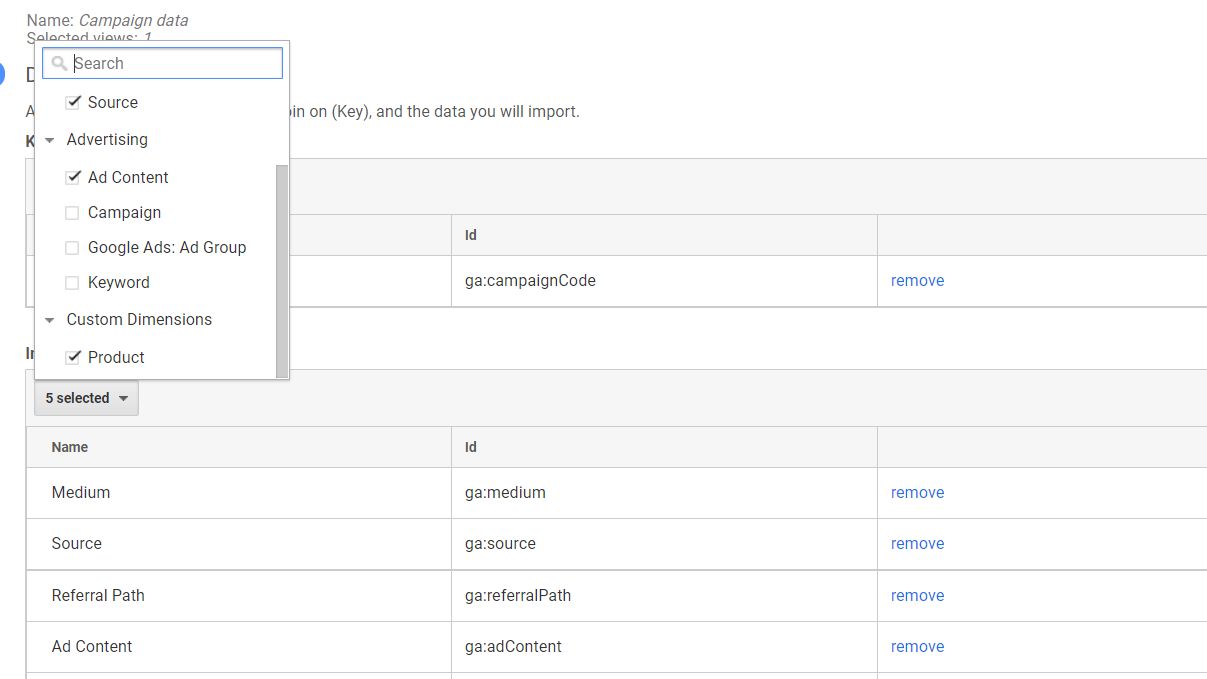
Task: Remove the Medium imported dimension
Action: pyautogui.click(x=916, y=492)
